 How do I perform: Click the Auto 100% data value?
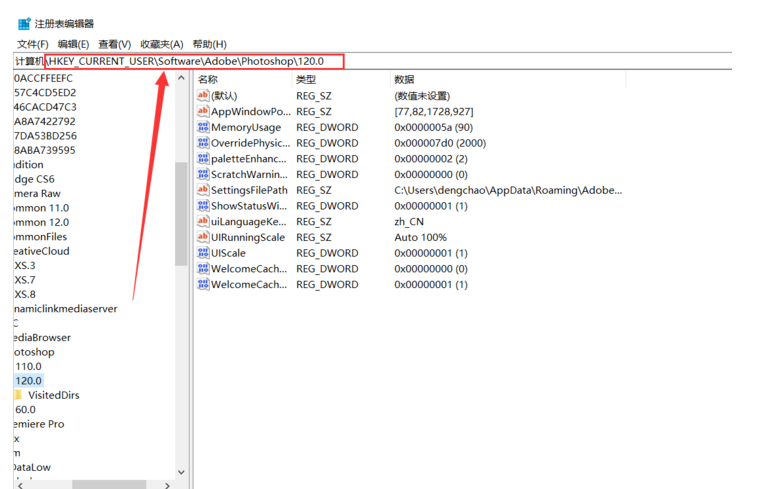421,237
